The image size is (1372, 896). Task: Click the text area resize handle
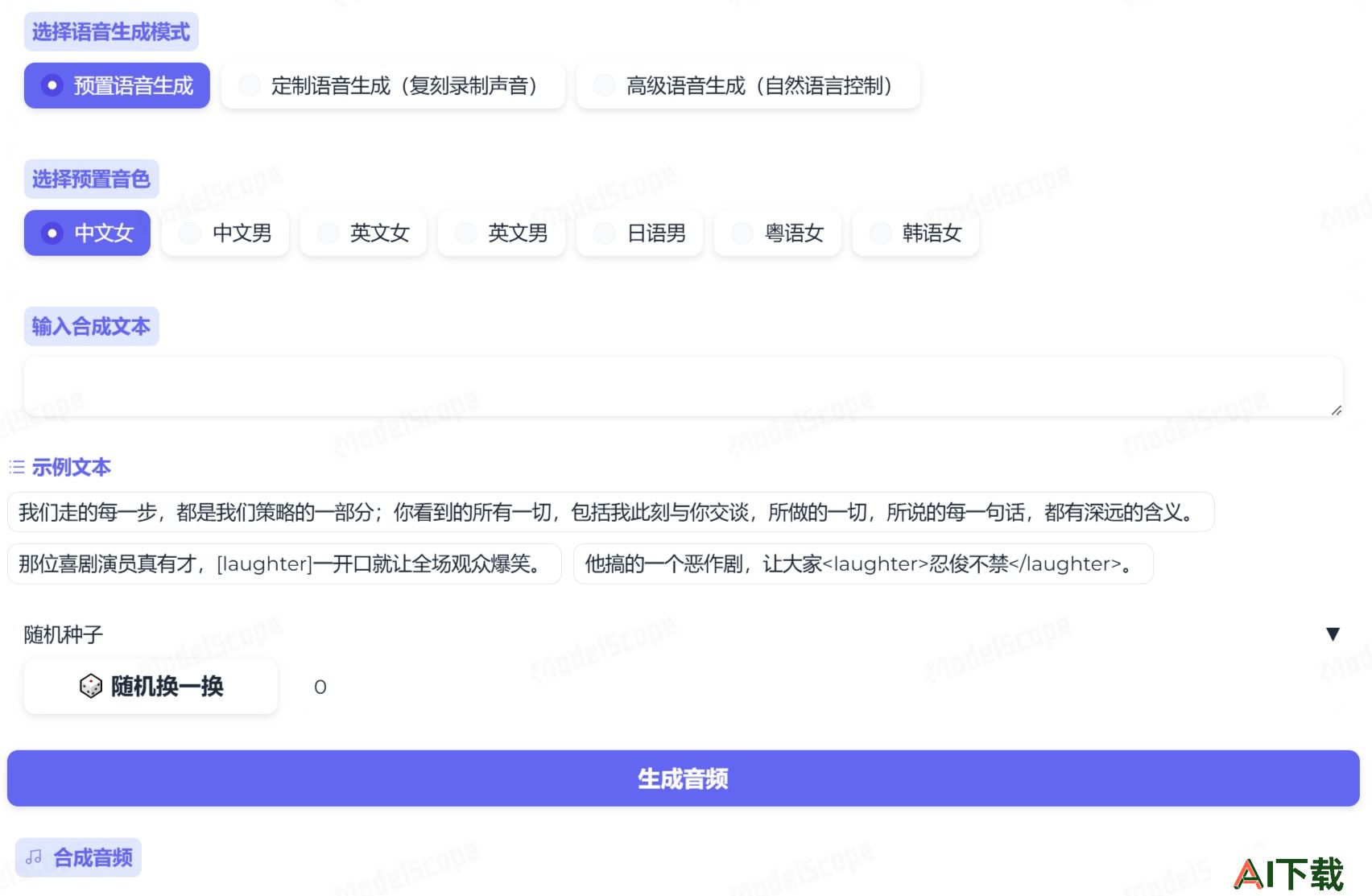(x=1337, y=411)
